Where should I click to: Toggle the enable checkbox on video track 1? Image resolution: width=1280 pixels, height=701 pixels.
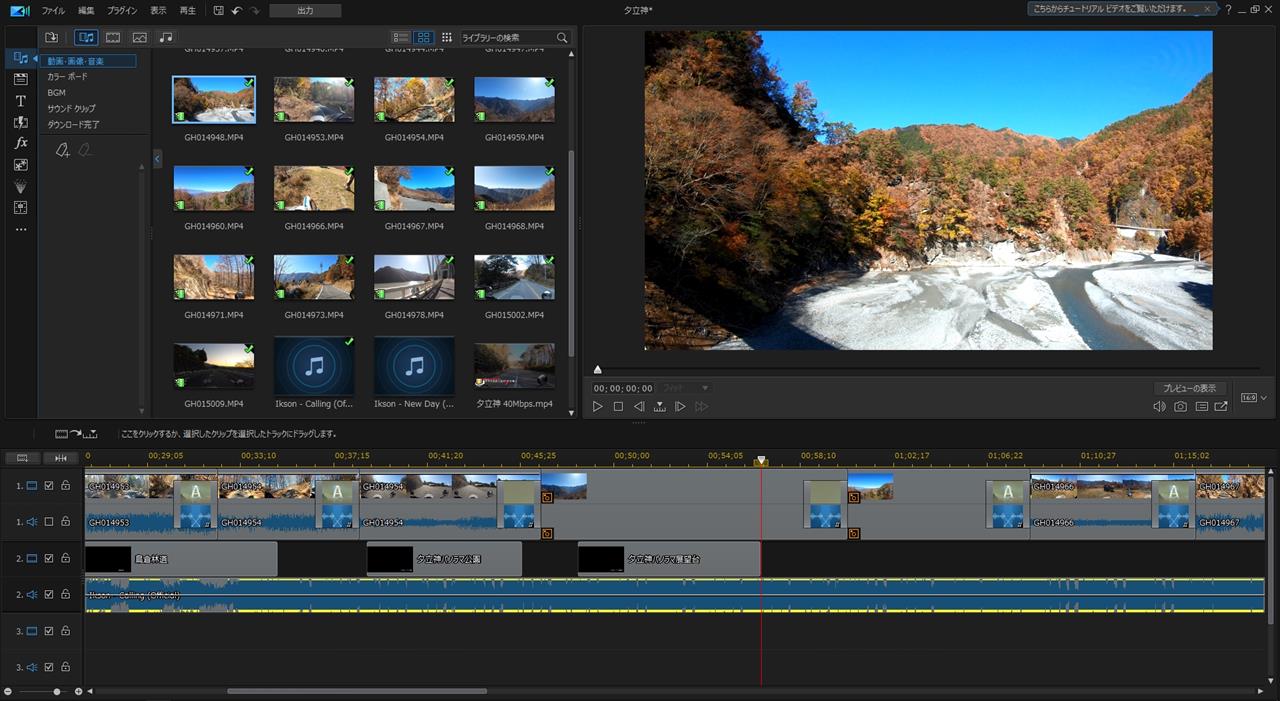(49, 486)
